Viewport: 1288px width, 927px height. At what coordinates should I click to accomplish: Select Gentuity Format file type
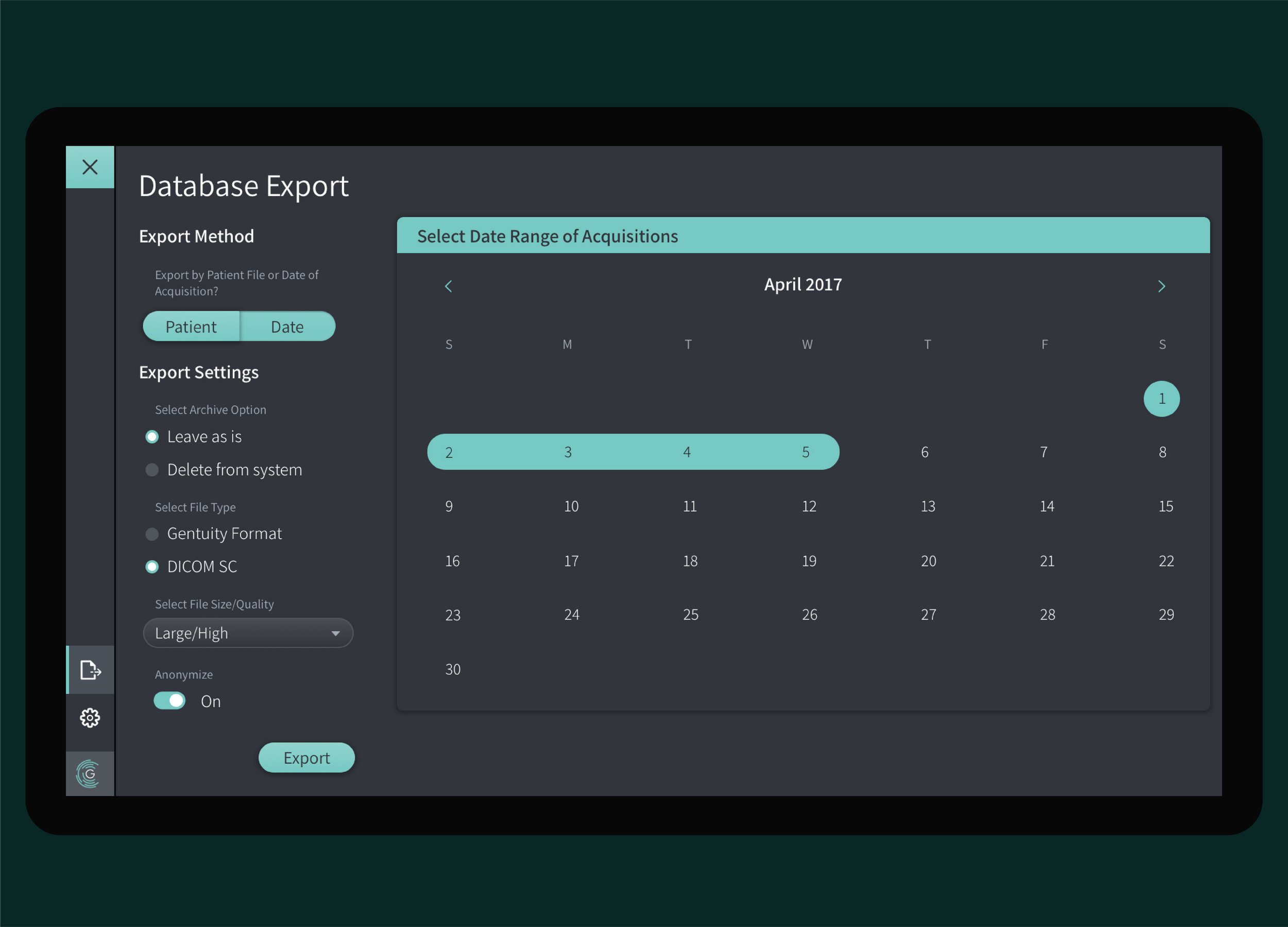[x=151, y=534]
